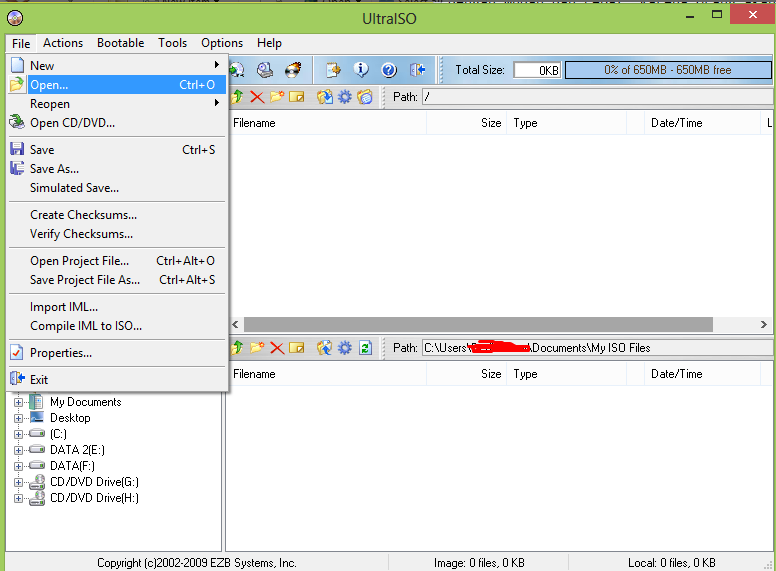Expand the CD/DVD Drive(G:) node
This screenshot has height=571, width=776.
pyautogui.click(x=18, y=482)
